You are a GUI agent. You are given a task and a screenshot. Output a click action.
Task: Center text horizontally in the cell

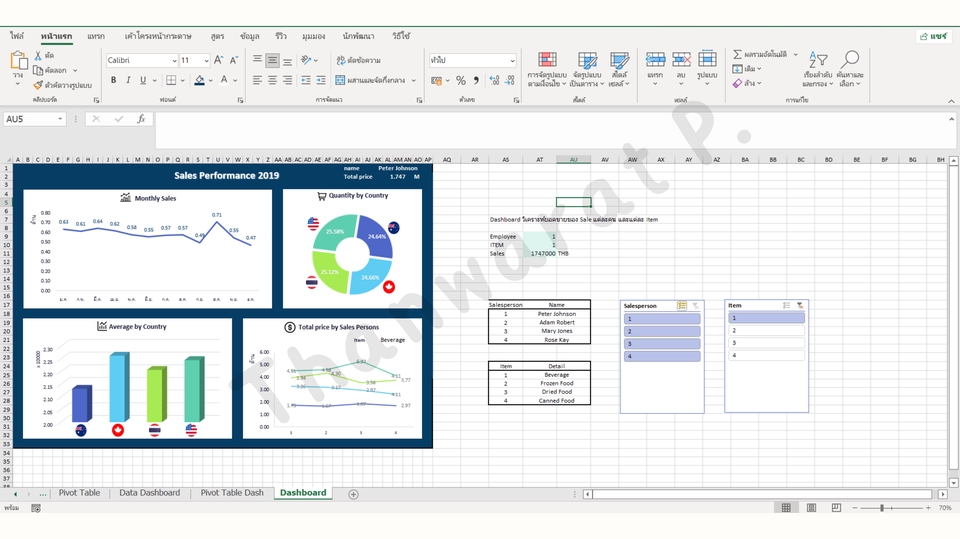point(272,80)
